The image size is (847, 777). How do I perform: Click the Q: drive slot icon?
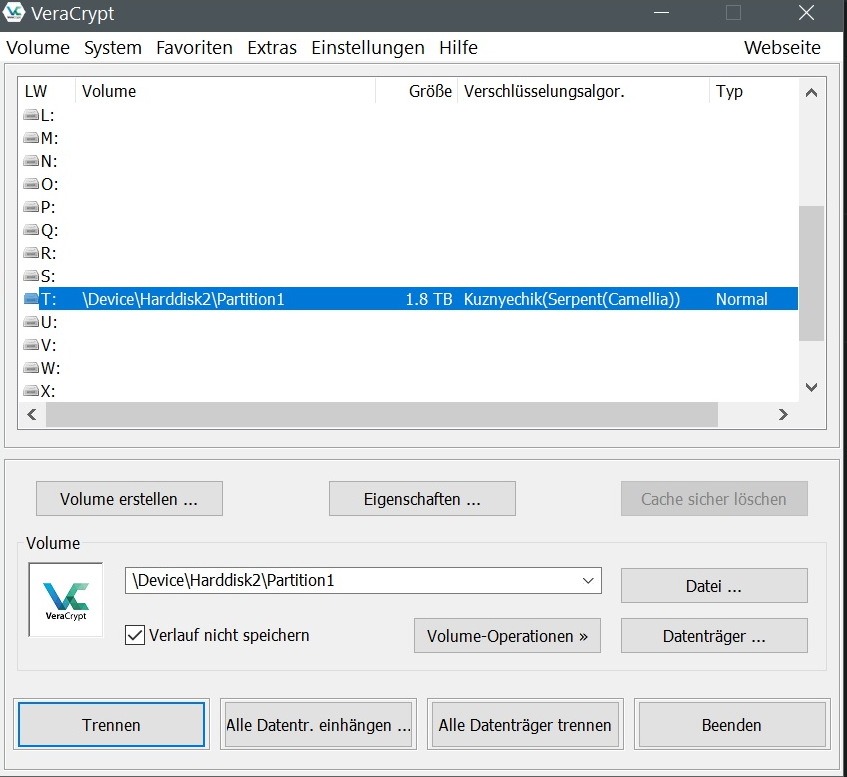[x=31, y=230]
